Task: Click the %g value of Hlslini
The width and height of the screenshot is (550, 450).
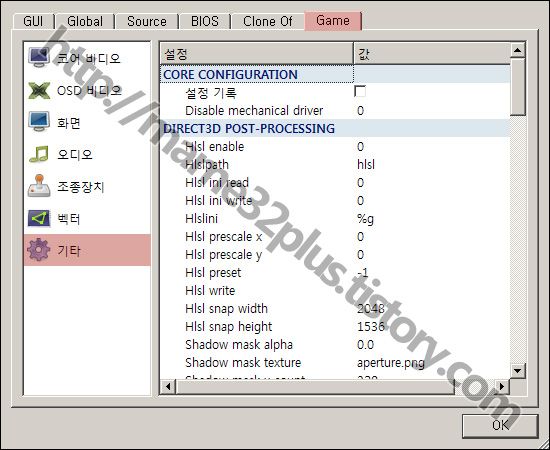Action: point(365,219)
